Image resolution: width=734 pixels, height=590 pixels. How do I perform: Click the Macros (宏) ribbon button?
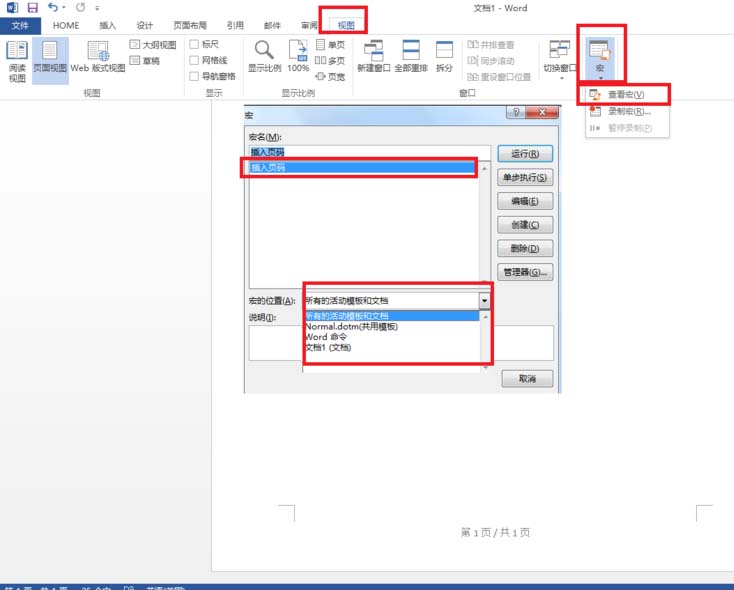tap(600, 59)
